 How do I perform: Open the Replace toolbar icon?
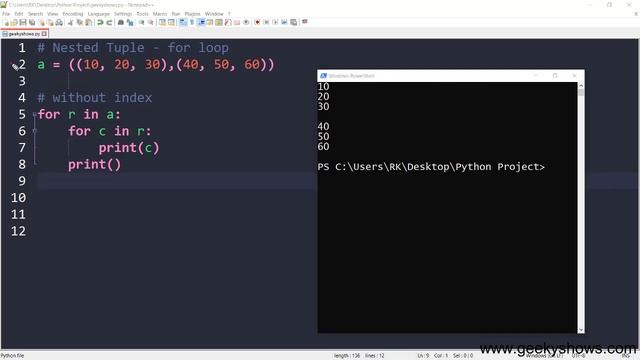130,22
